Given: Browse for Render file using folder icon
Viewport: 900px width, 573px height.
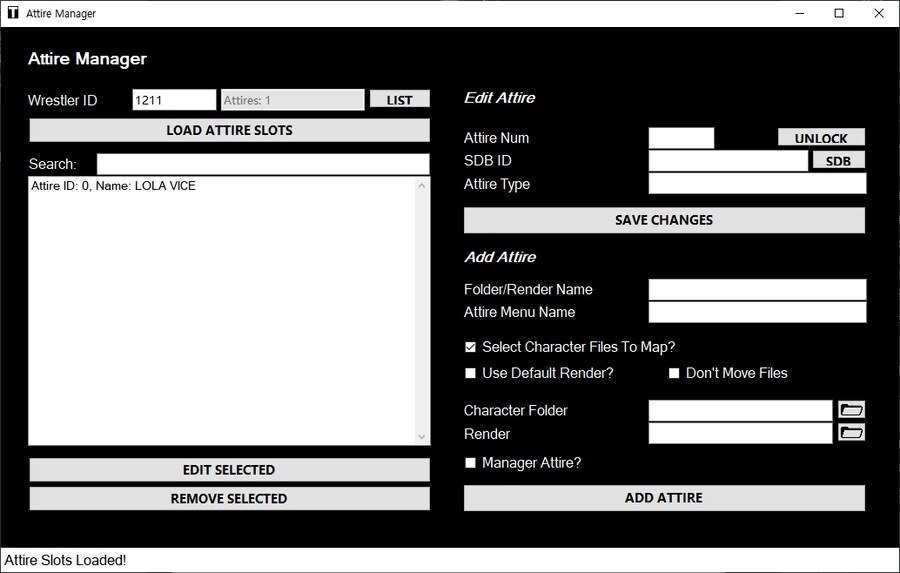Looking at the screenshot, I should click(x=851, y=433).
